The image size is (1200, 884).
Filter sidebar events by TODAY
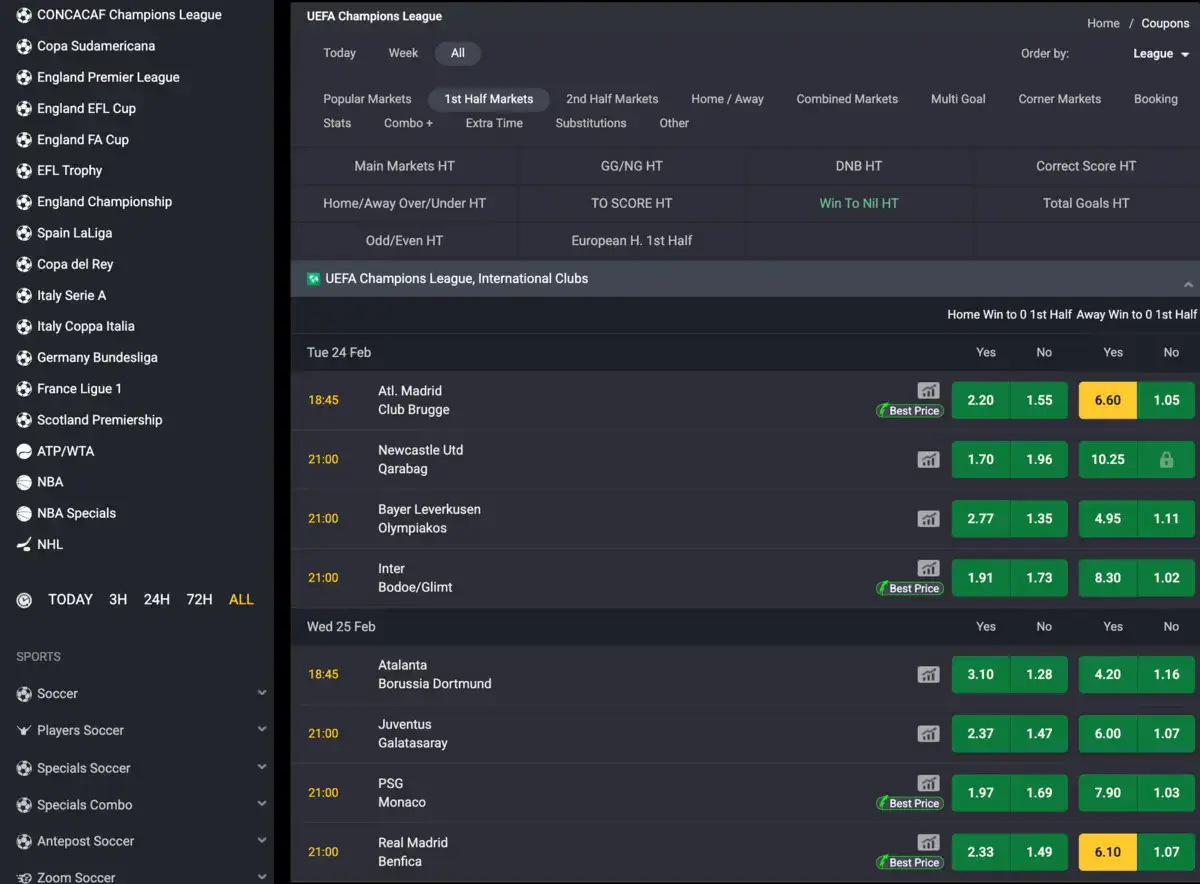70,600
